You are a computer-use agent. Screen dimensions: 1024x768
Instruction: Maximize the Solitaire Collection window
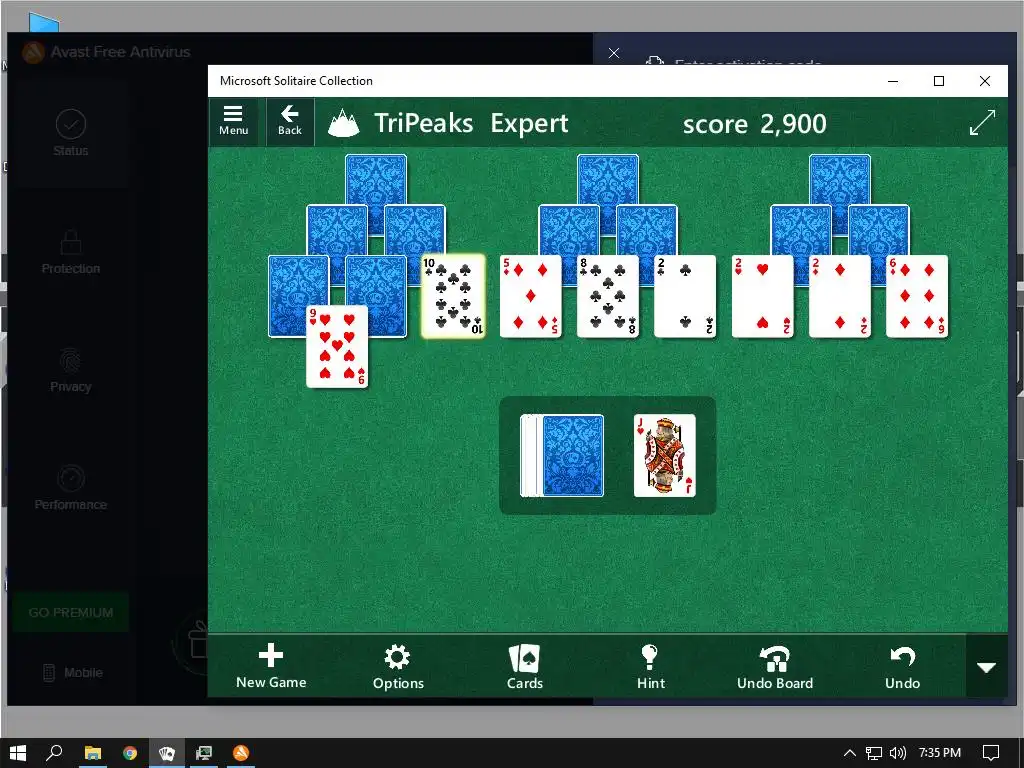coord(939,81)
